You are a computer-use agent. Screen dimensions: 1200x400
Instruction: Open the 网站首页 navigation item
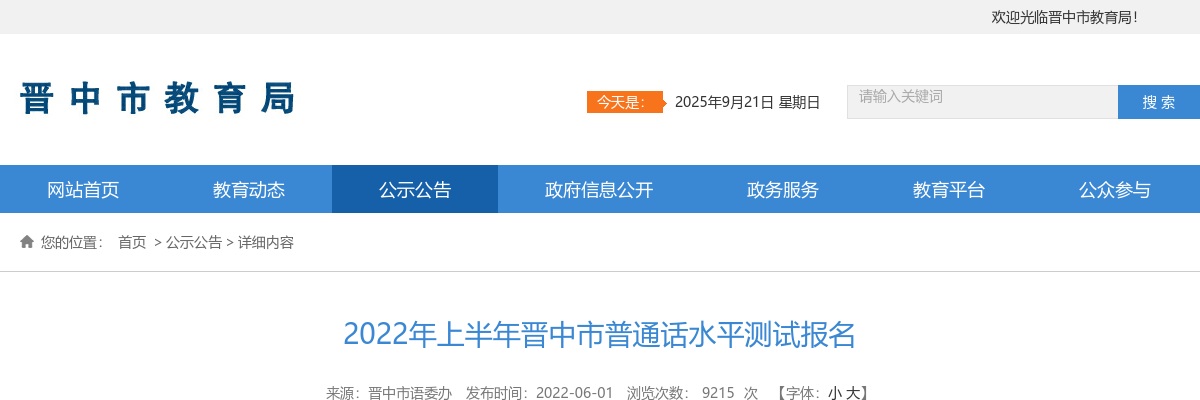[83, 189]
